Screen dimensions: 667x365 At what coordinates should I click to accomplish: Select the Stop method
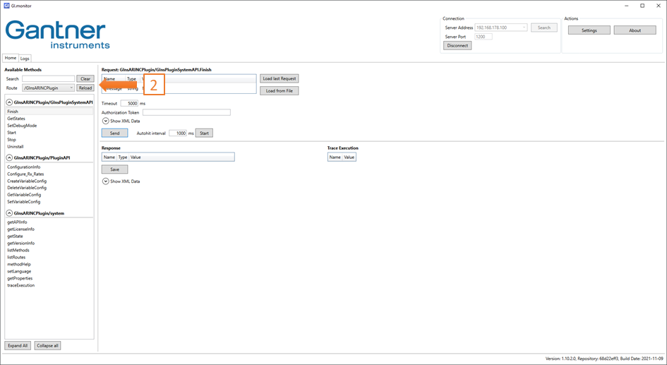point(11,140)
